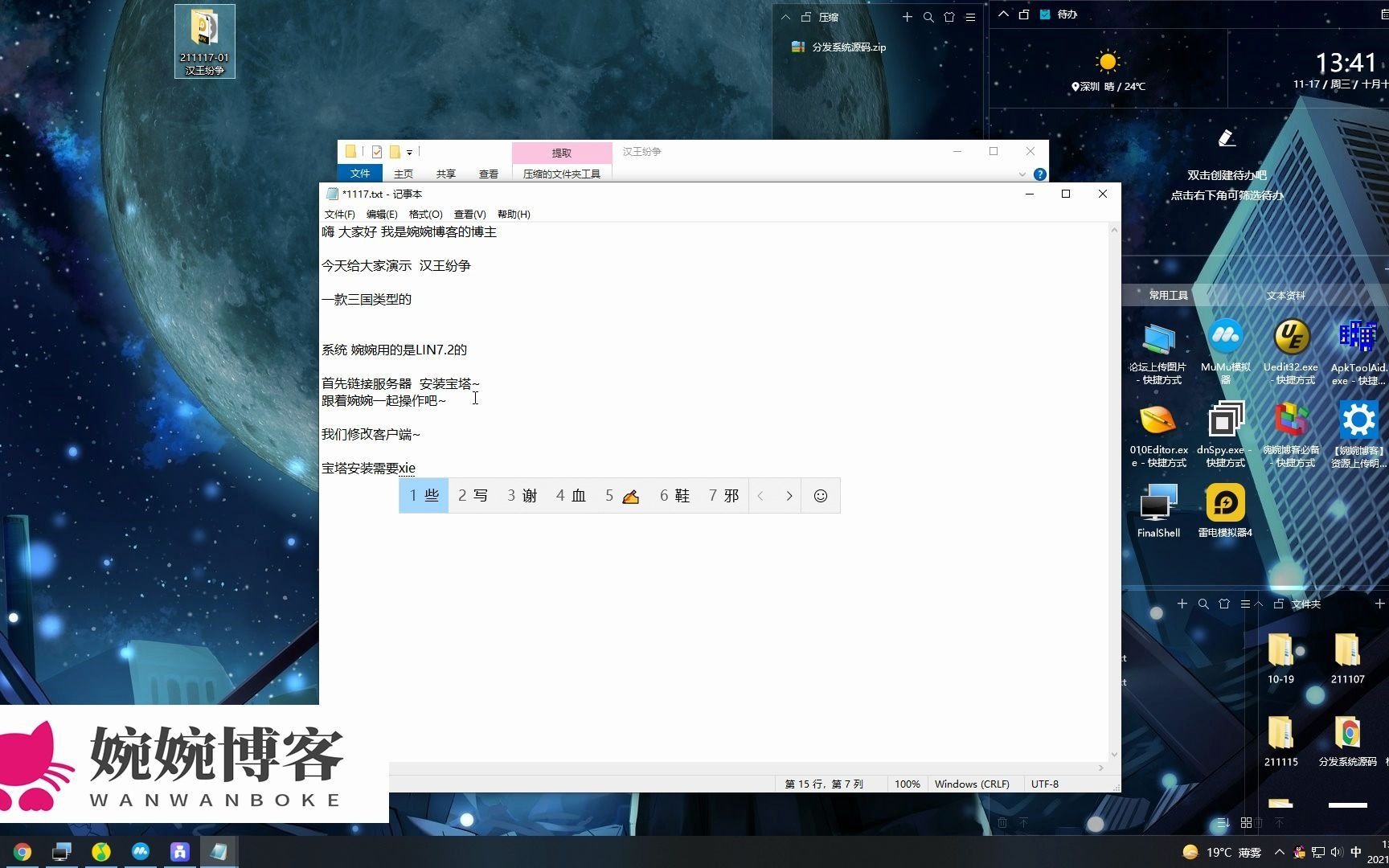Open the 压缩的文件夹工具 ribbon tab
The image size is (1389, 868).
(562, 174)
